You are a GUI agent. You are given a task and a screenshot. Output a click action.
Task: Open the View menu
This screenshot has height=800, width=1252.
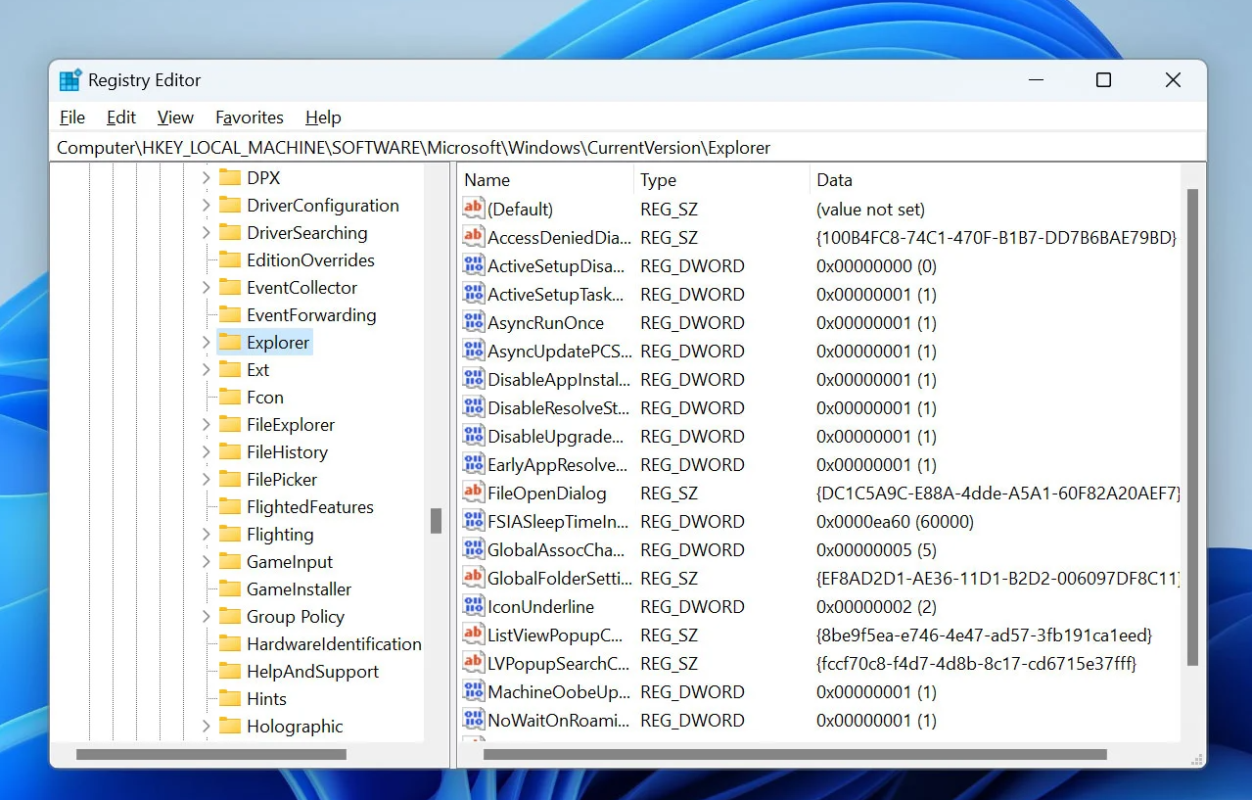(176, 117)
